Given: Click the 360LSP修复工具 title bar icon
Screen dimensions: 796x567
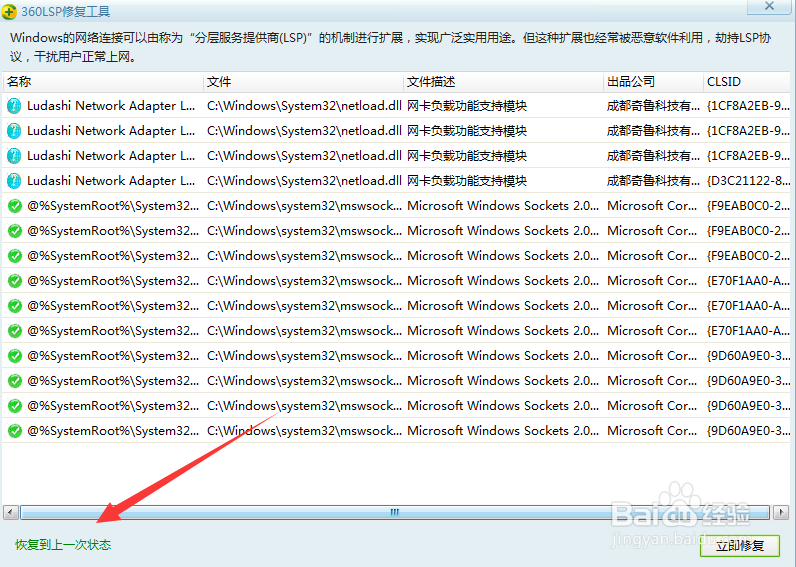Looking at the screenshot, I should [9, 12].
